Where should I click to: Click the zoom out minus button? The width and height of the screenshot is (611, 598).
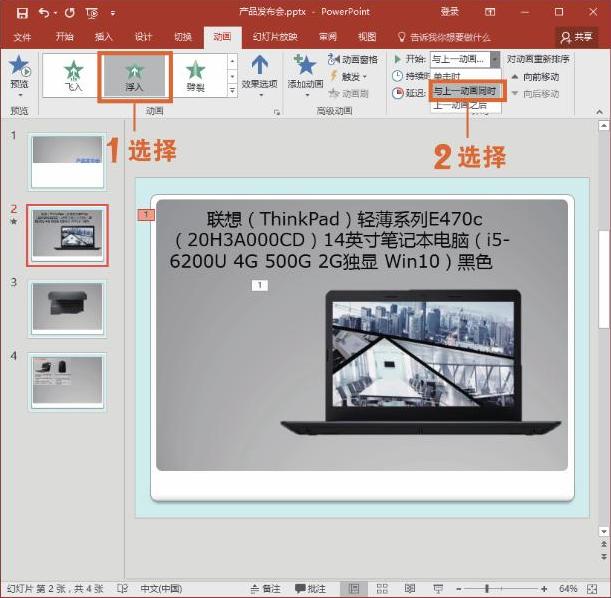pyautogui.click(x=459, y=589)
